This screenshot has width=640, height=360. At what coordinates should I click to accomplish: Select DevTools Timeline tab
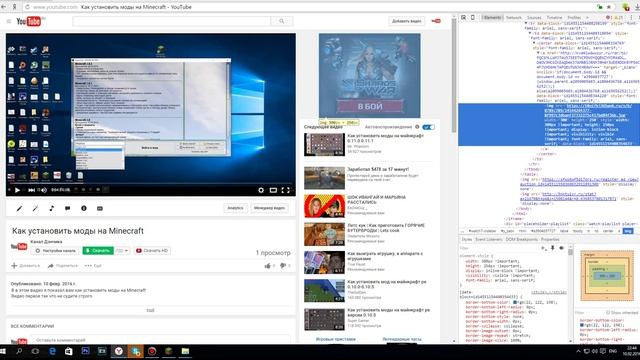click(x=554, y=18)
